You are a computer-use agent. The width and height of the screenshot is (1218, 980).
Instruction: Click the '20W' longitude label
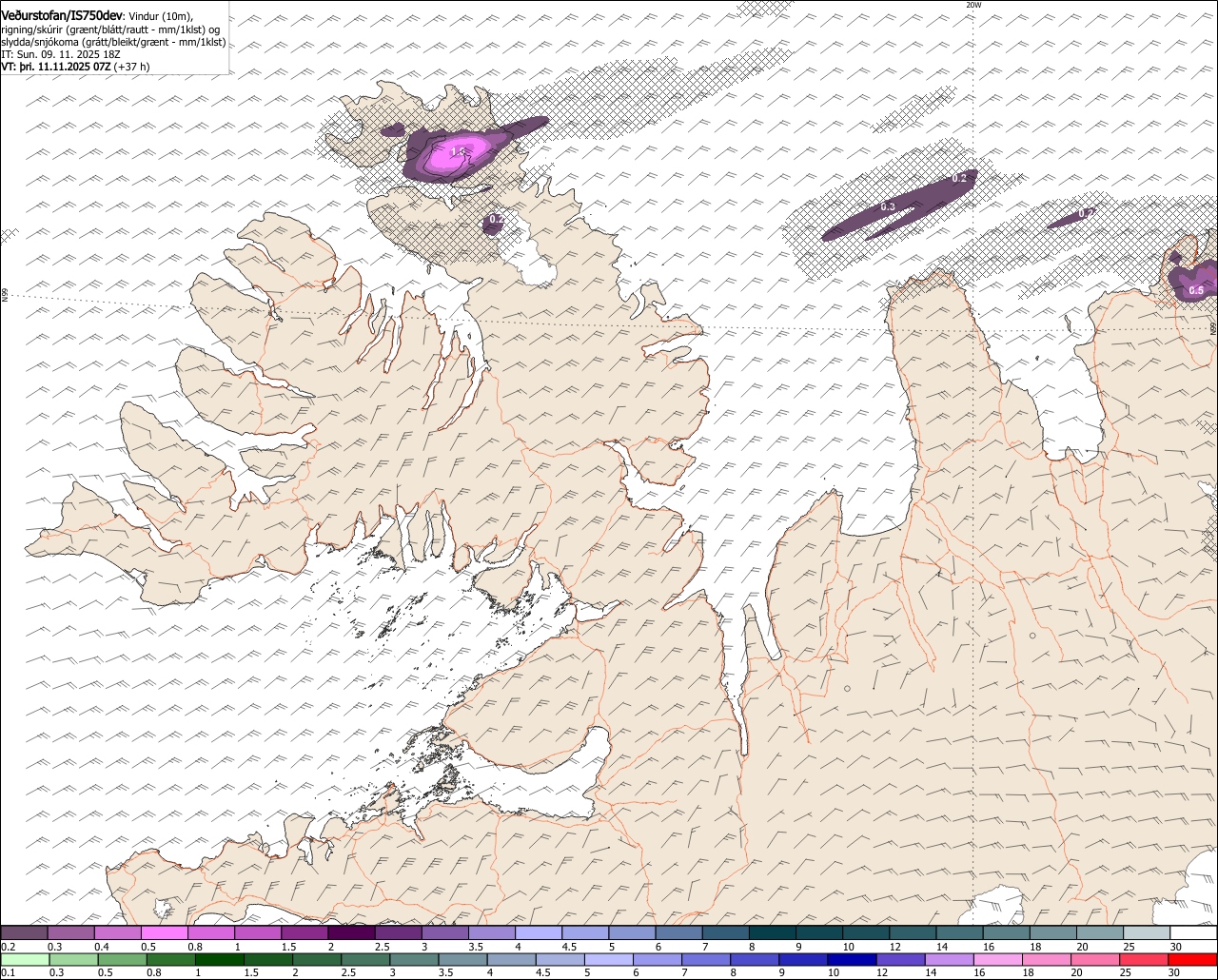[x=972, y=5]
